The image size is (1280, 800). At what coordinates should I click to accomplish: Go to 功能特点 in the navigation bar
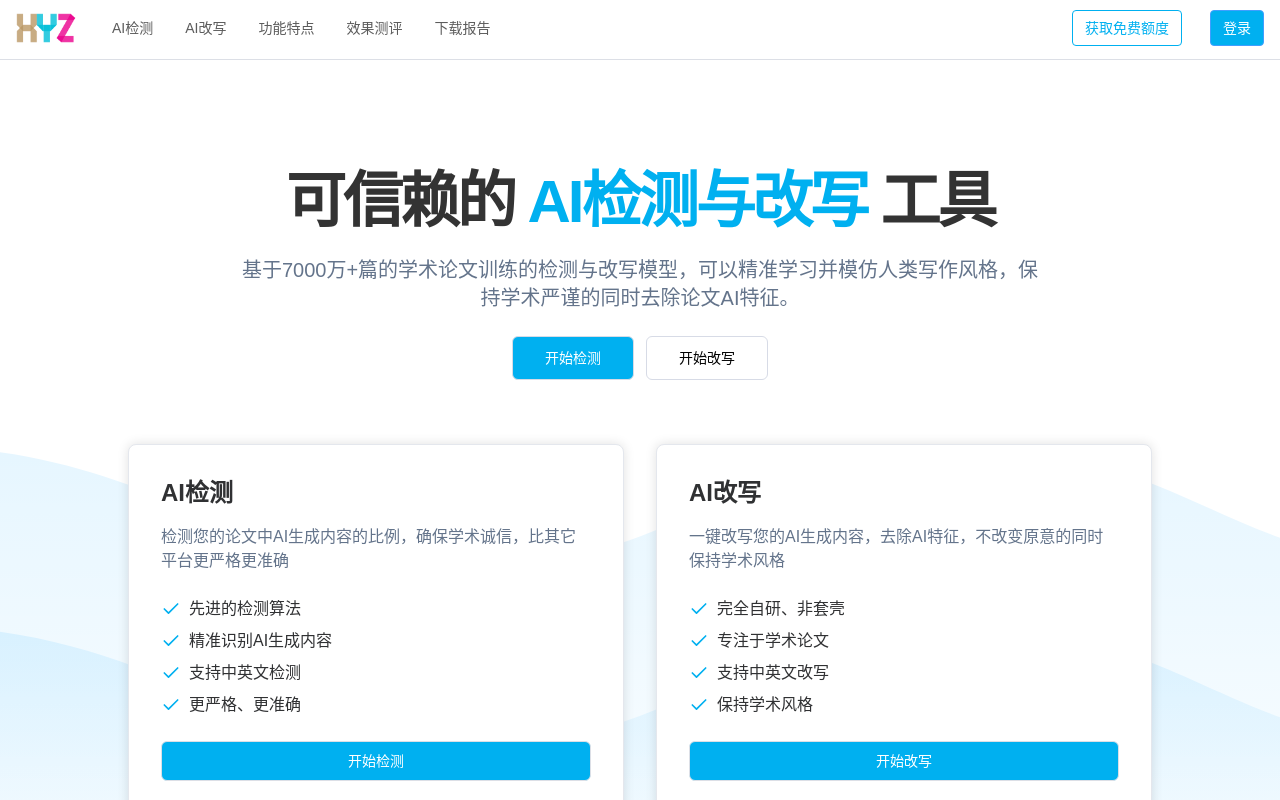[286, 28]
